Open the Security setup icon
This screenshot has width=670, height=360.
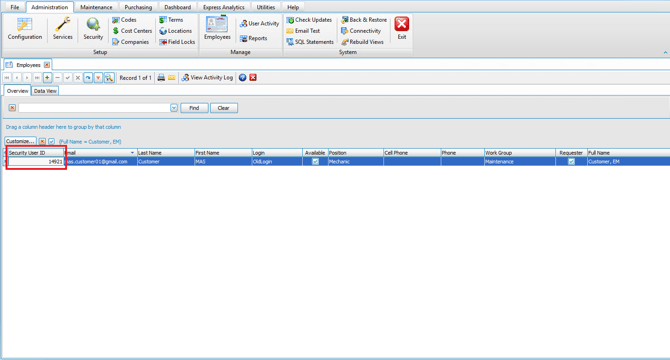[x=93, y=29]
